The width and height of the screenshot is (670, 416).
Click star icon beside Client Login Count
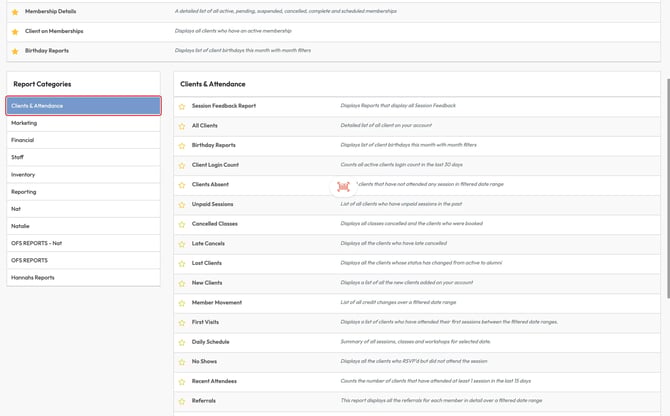pyautogui.click(x=182, y=165)
